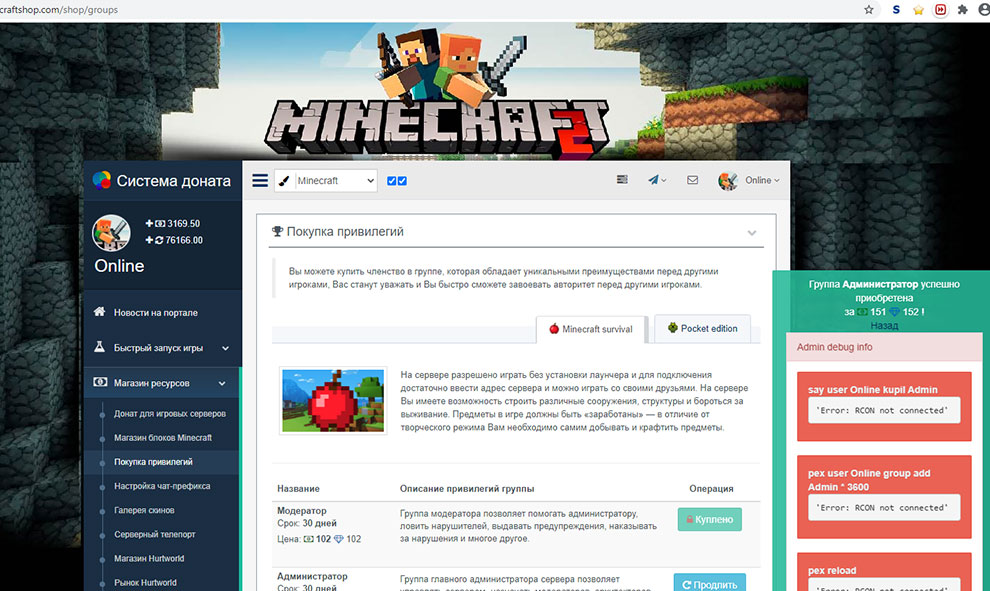The image size is (990, 591).
Task: Open the browser extensions puzzle icon
Action: point(962,10)
